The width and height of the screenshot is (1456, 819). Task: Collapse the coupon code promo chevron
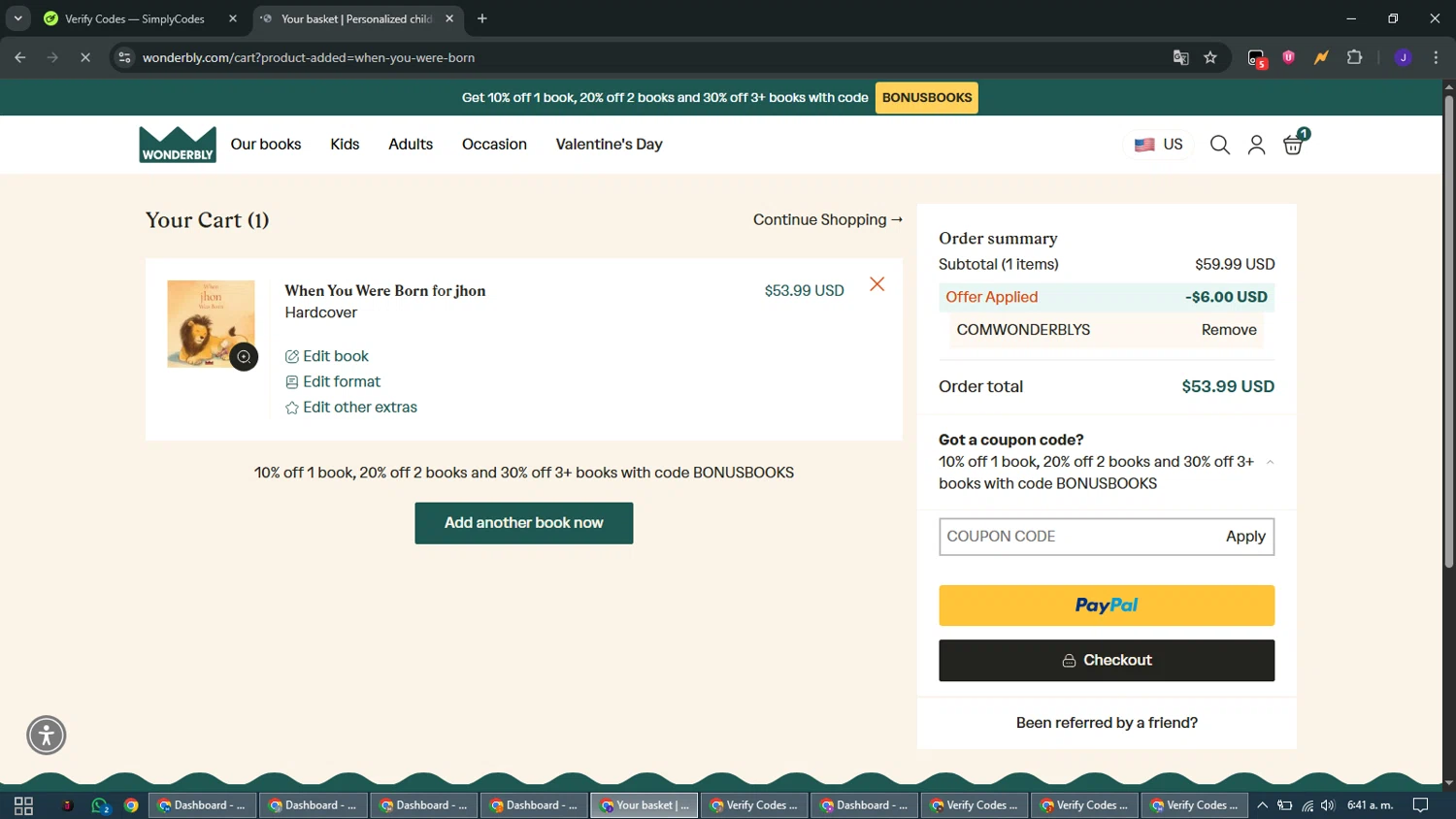coord(1270,463)
